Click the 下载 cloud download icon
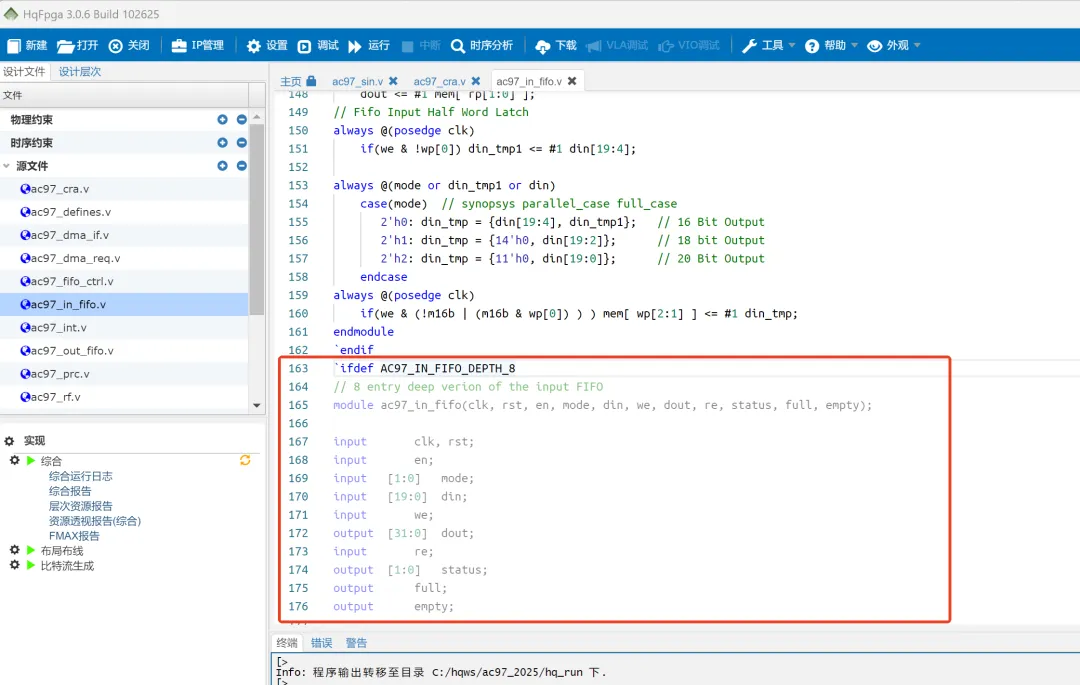The width and height of the screenshot is (1080, 685). point(543,46)
